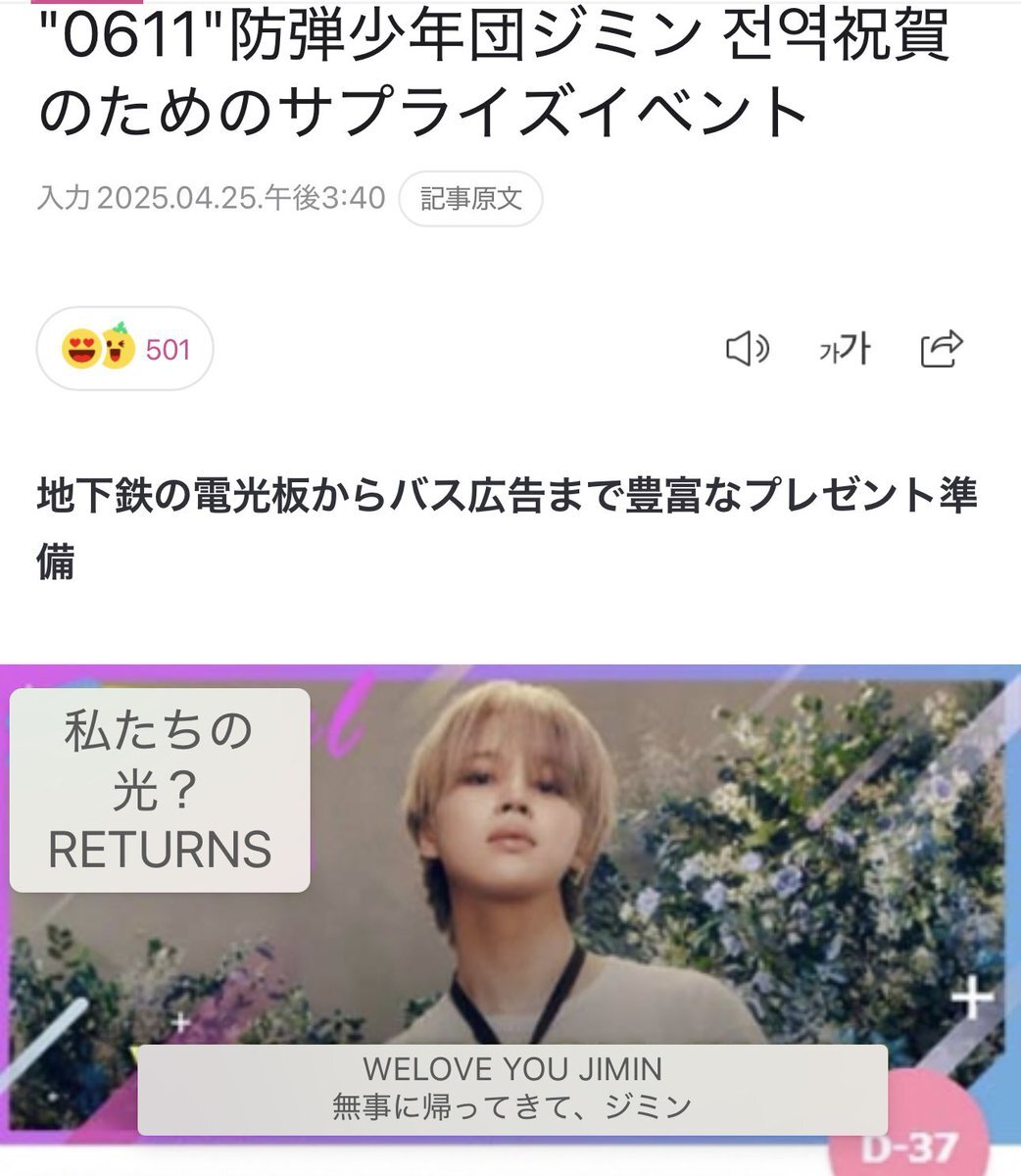Tap the subtitle about 地下鉄の電光板
The height and width of the screenshot is (1176, 1021).
pos(508,529)
